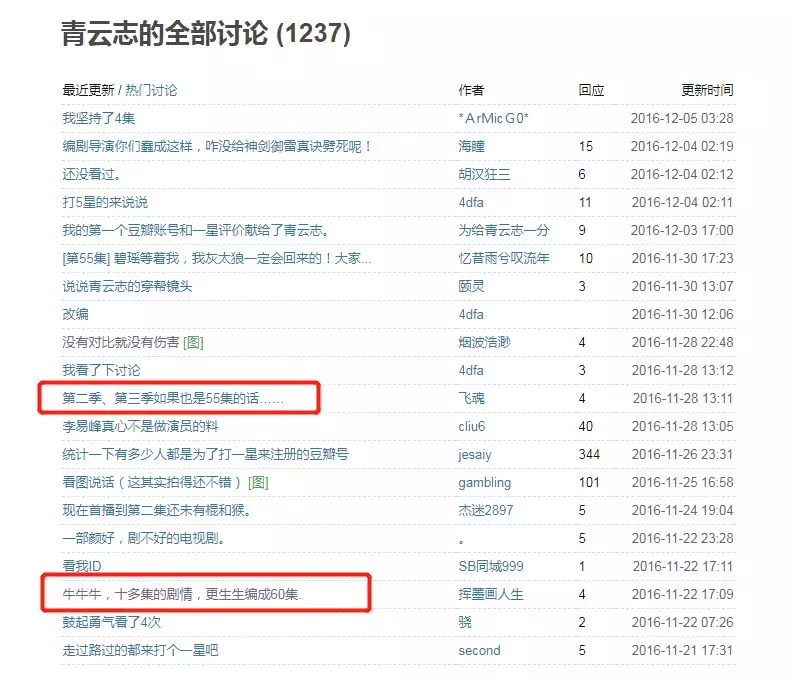Viewport: 797px width, 682px height.
Task: View author 胡汉狂三's profile
Action: click(484, 174)
